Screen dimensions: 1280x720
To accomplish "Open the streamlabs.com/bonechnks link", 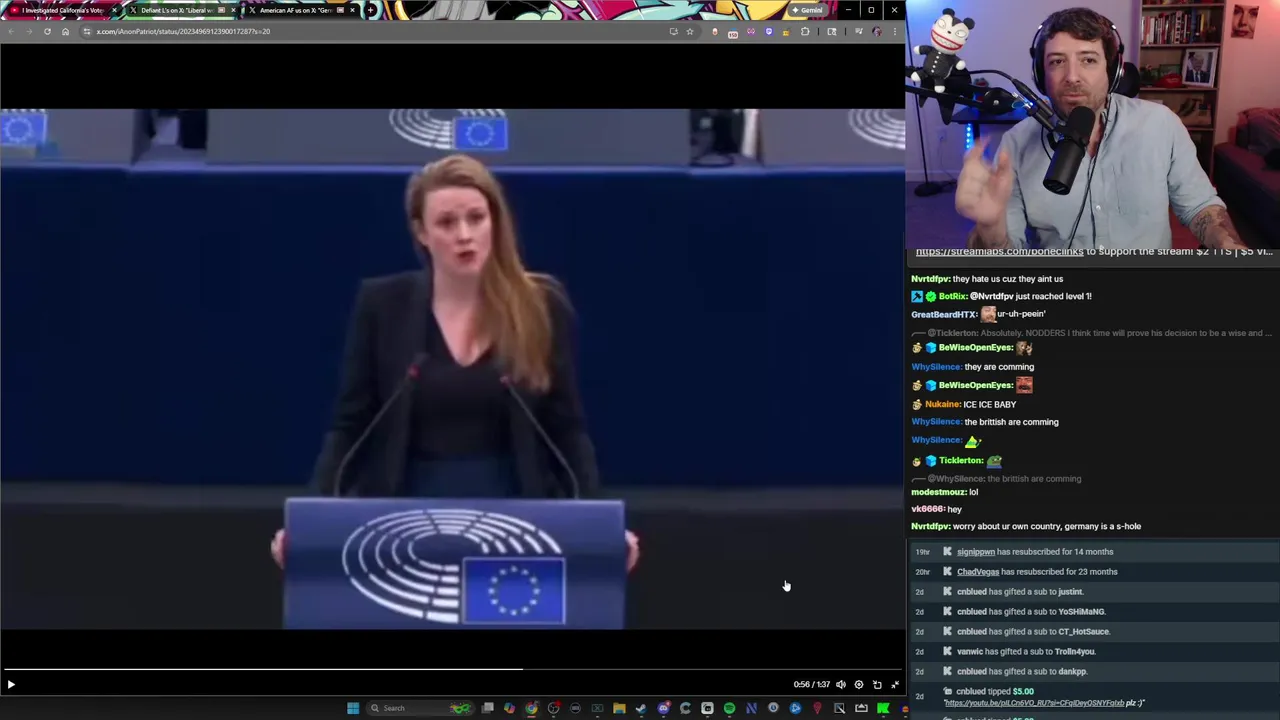I will coord(999,252).
